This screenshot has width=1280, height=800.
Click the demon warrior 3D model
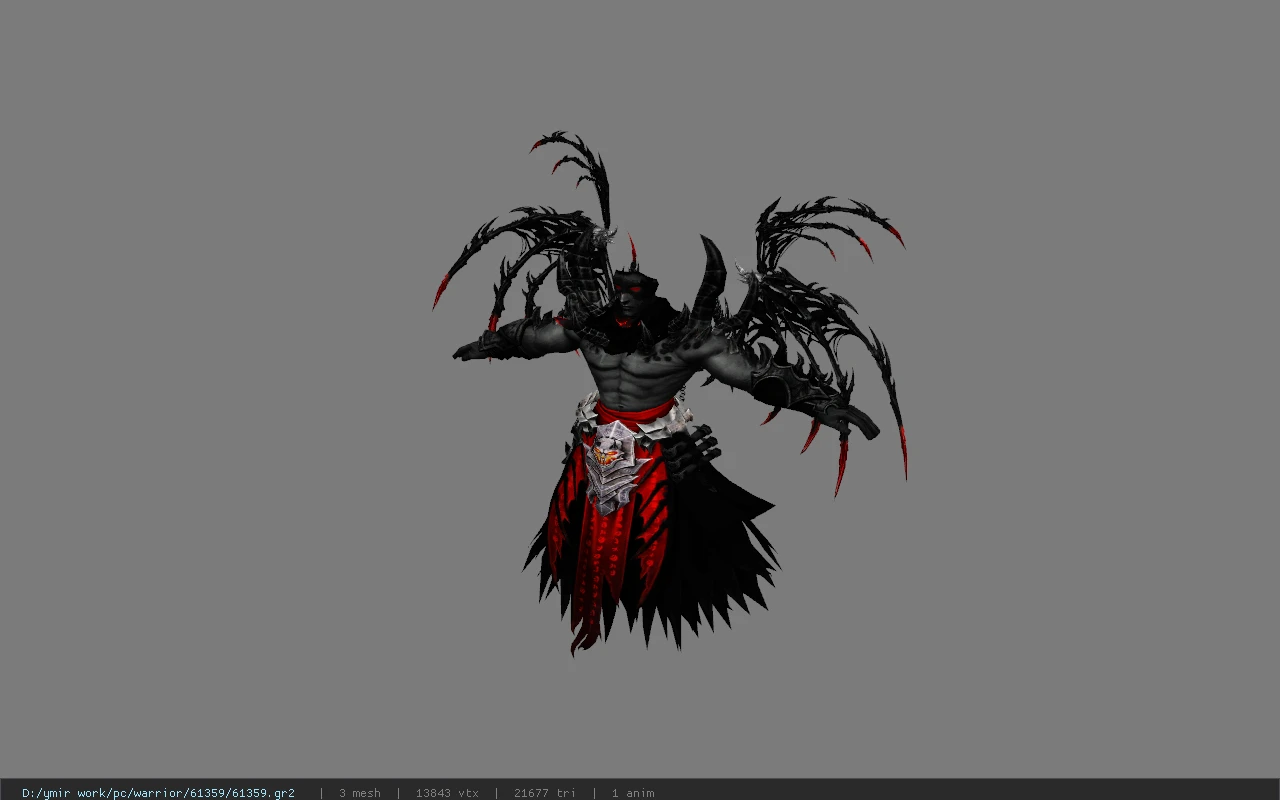(x=668, y=392)
